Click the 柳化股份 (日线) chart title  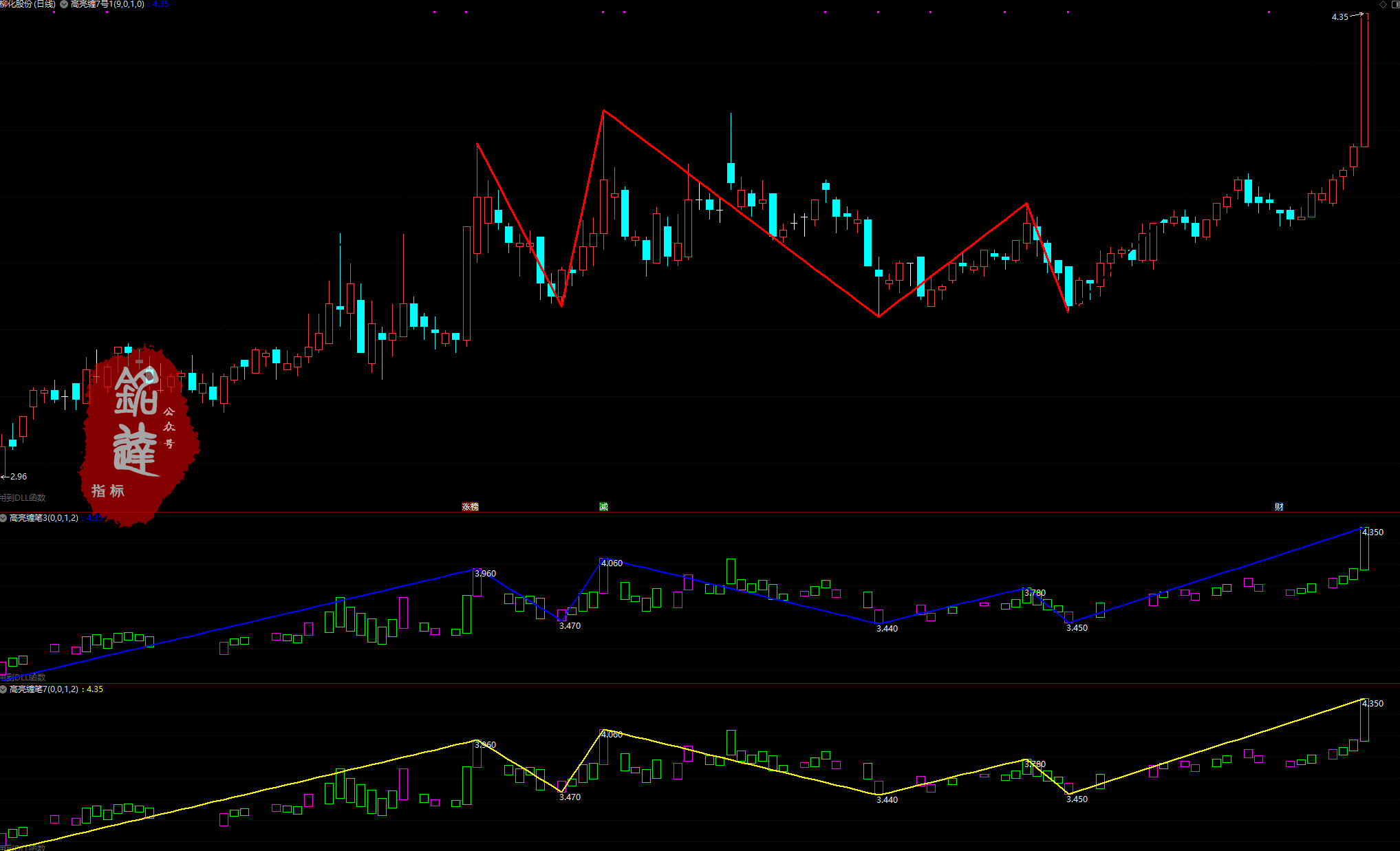[x=28, y=4]
